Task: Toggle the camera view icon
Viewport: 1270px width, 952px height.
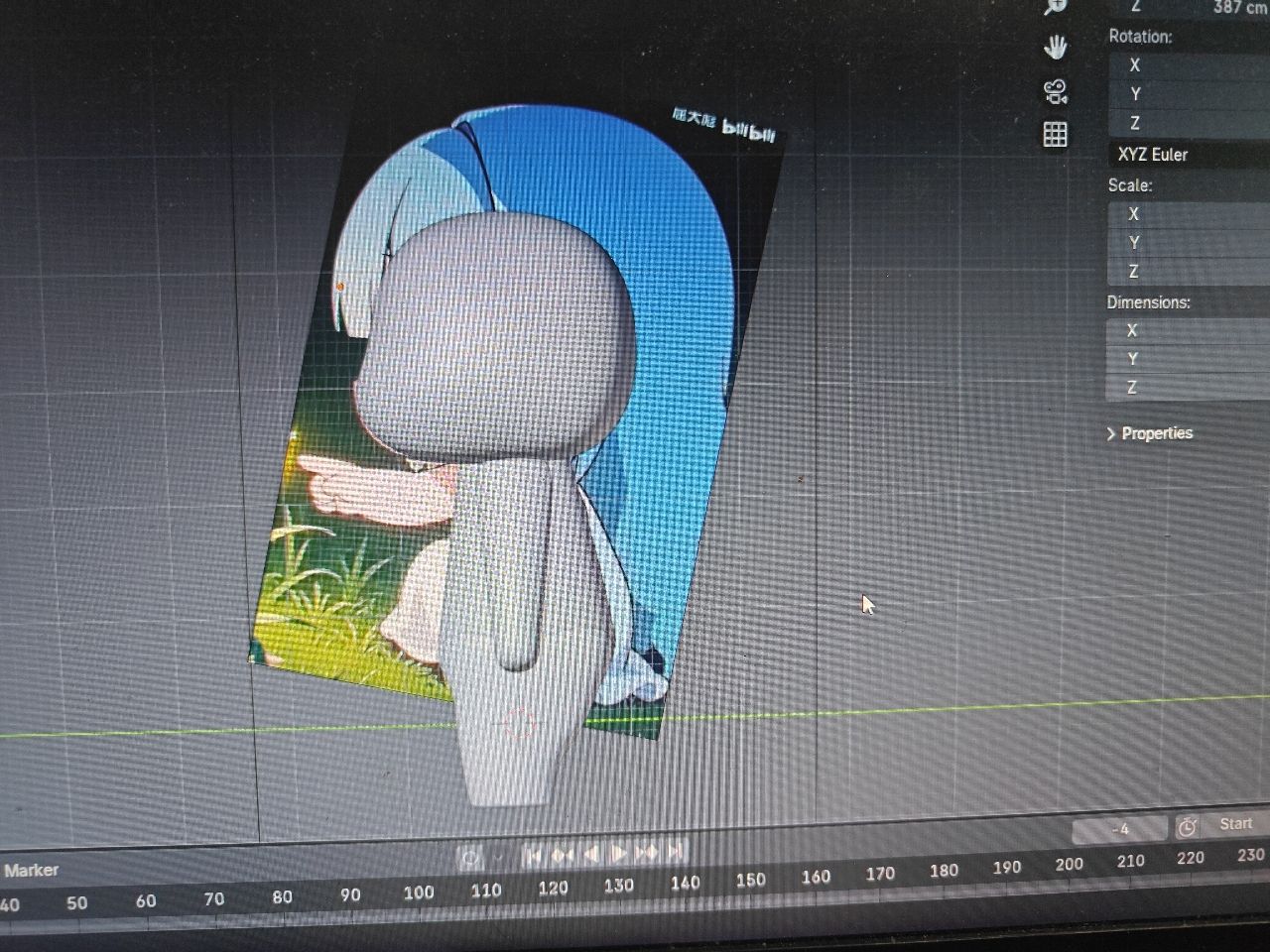Action: pyautogui.click(x=1056, y=91)
